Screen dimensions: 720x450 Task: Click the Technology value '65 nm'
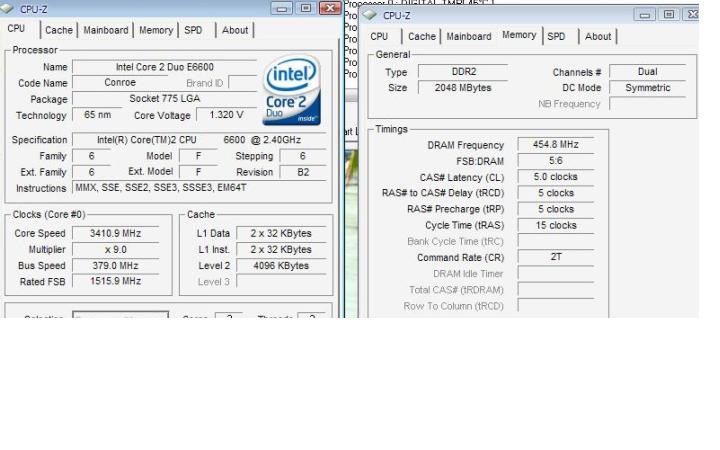click(x=97, y=115)
